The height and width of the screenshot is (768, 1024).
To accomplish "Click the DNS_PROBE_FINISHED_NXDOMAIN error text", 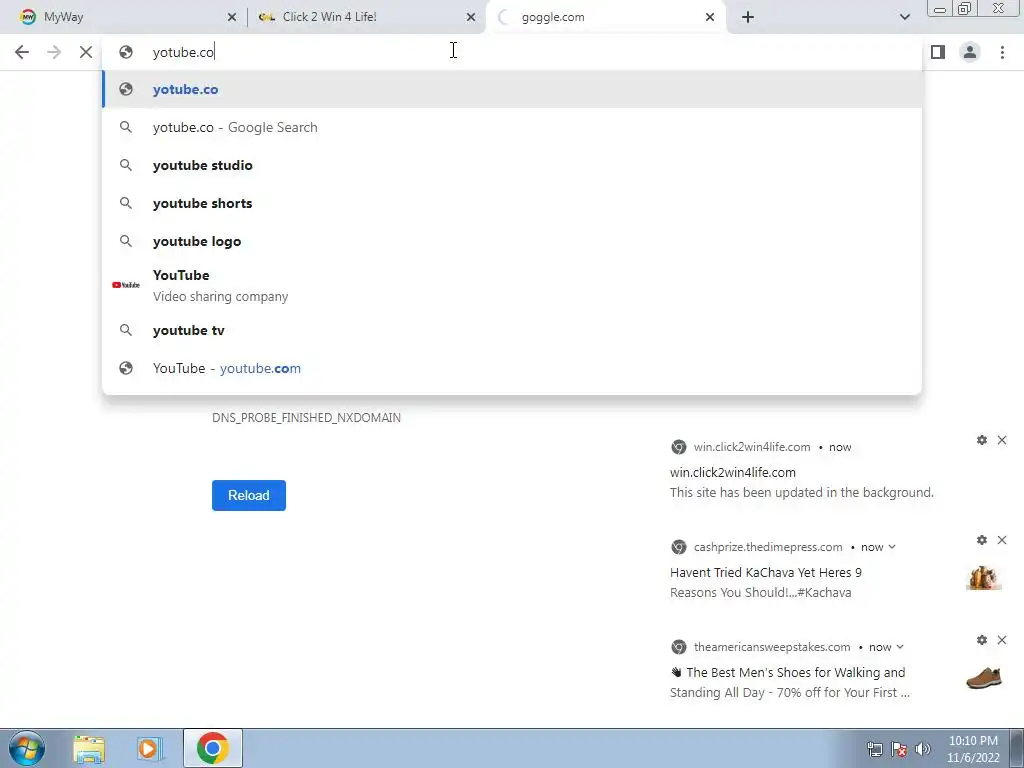I will pyautogui.click(x=306, y=417).
